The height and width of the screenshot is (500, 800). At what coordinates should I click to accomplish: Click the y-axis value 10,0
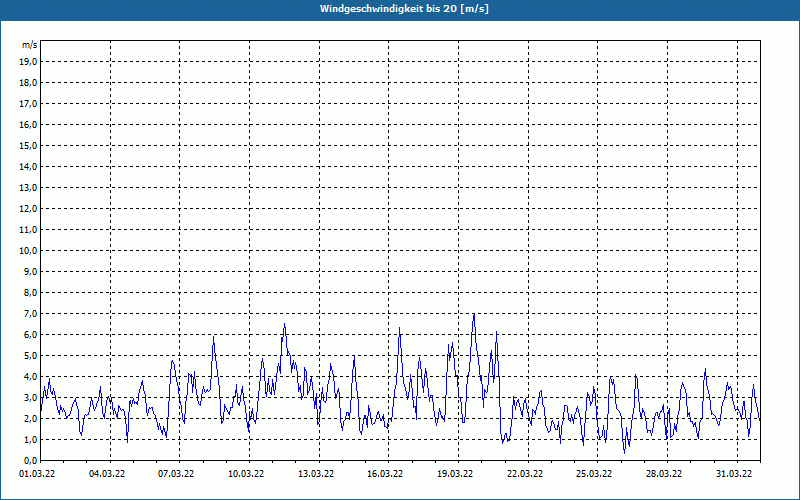click(x=29, y=251)
